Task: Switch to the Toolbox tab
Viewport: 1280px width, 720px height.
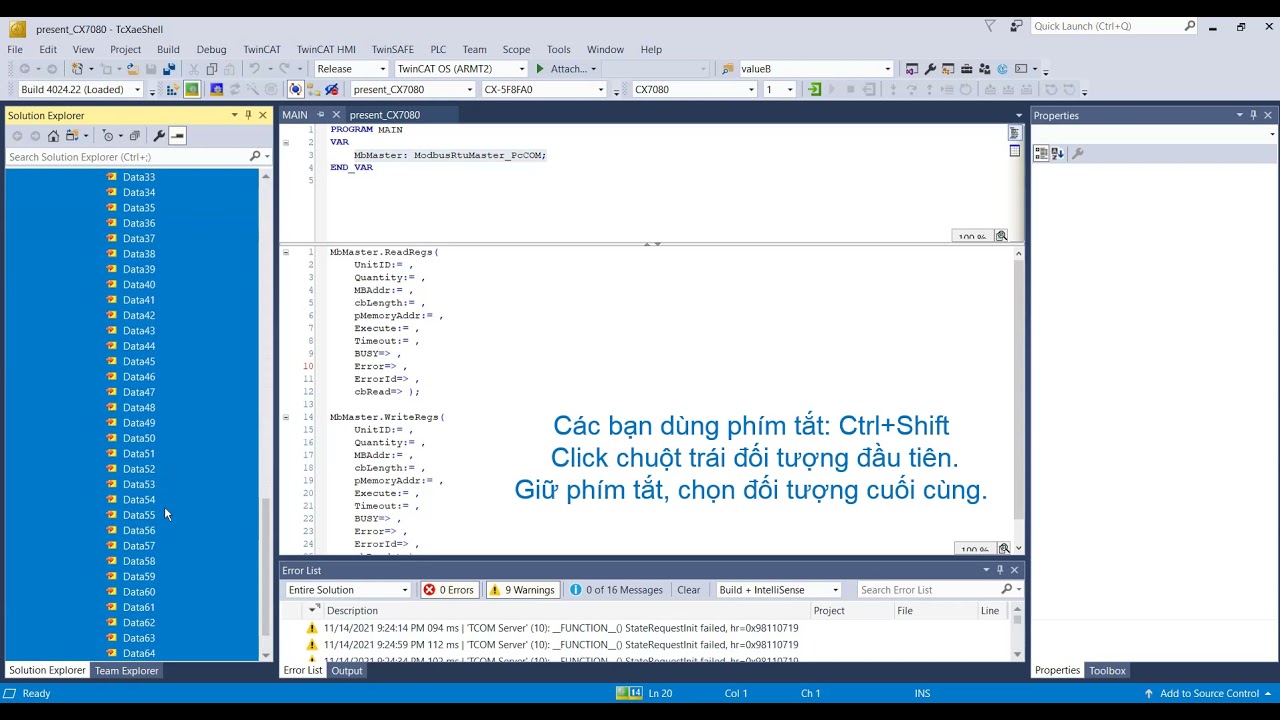Action: click(1107, 671)
